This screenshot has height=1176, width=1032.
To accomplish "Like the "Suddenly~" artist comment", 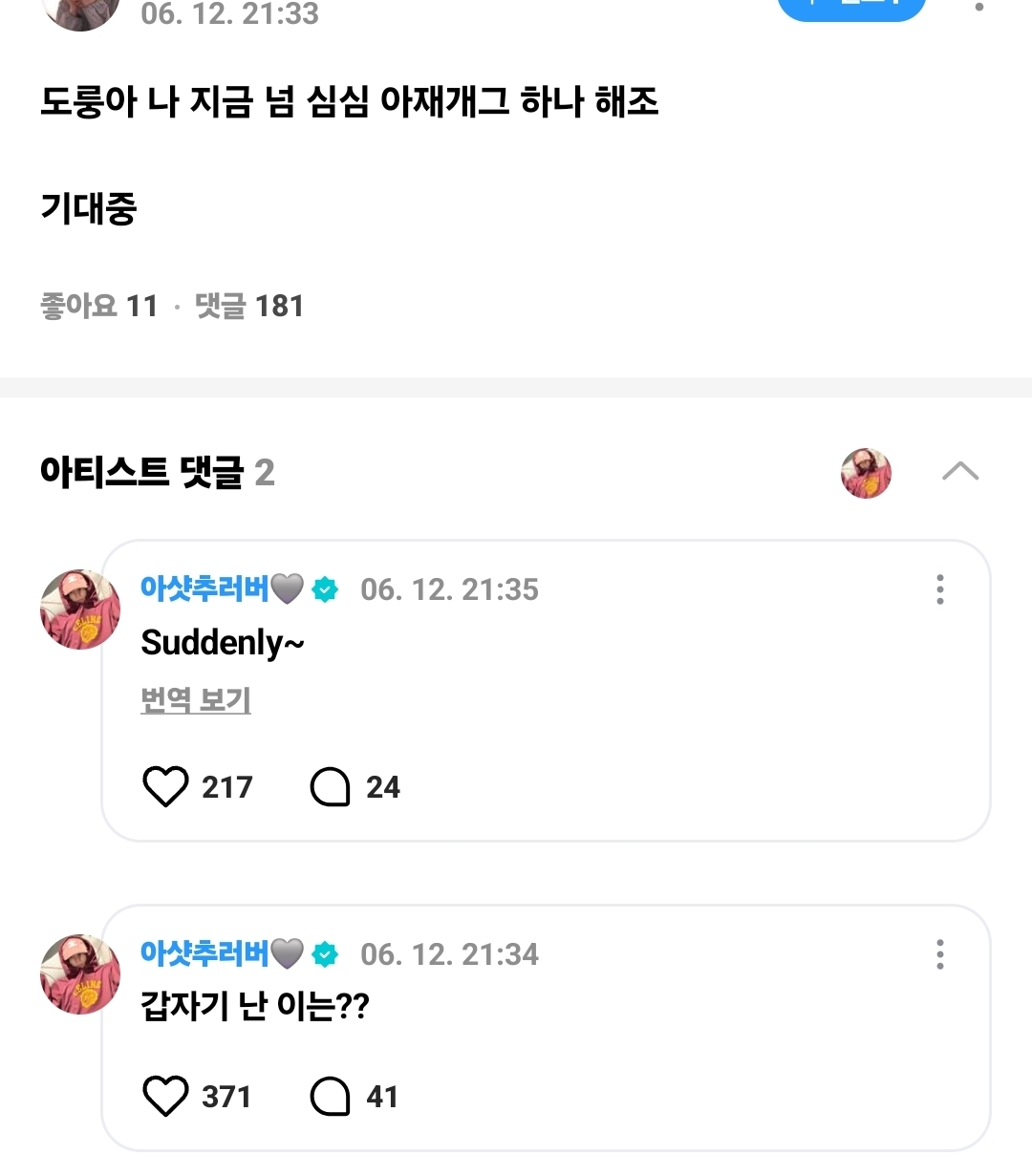I will coord(165,787).
